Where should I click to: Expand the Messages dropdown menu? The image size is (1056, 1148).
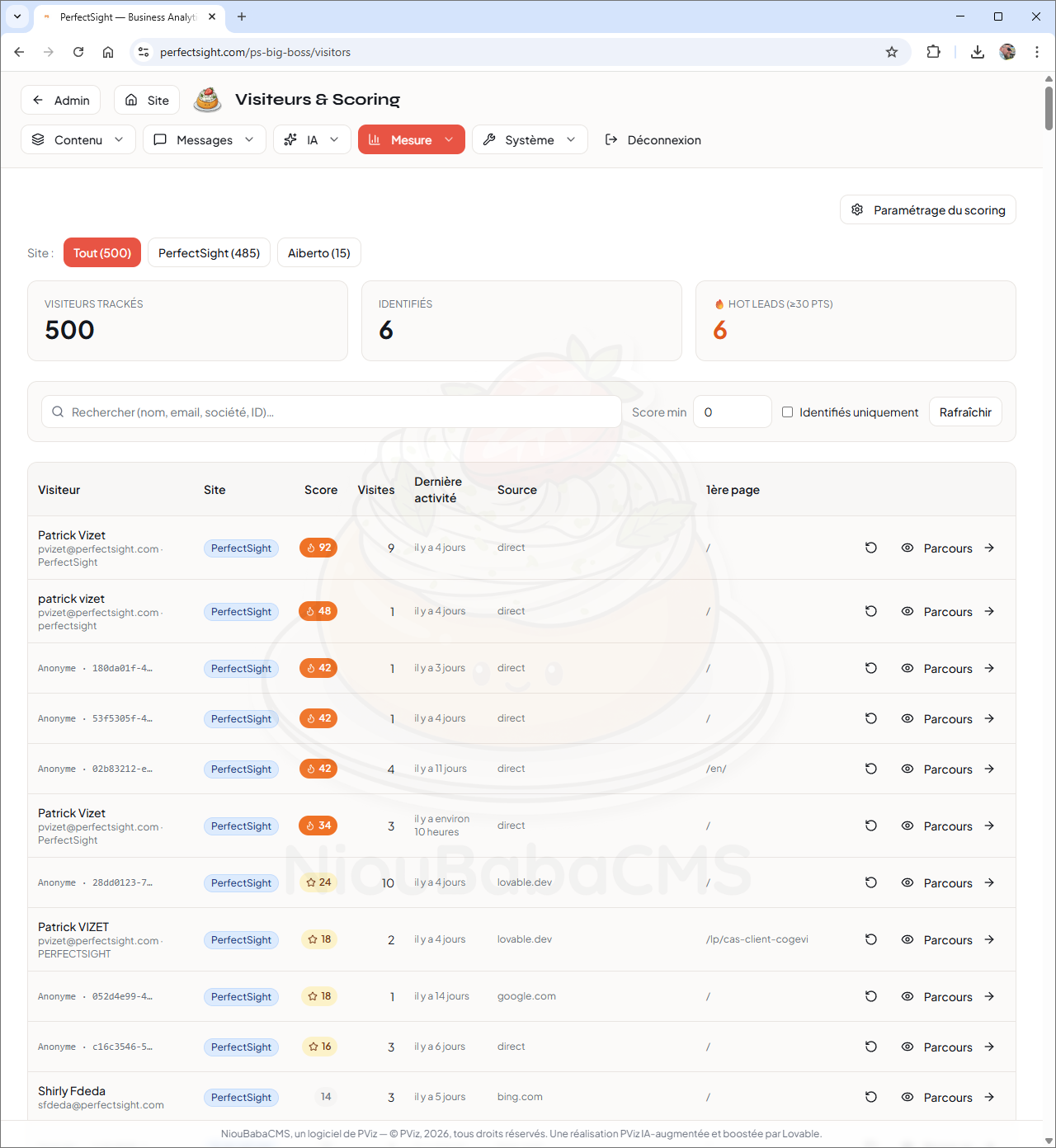tap(205, 139)
